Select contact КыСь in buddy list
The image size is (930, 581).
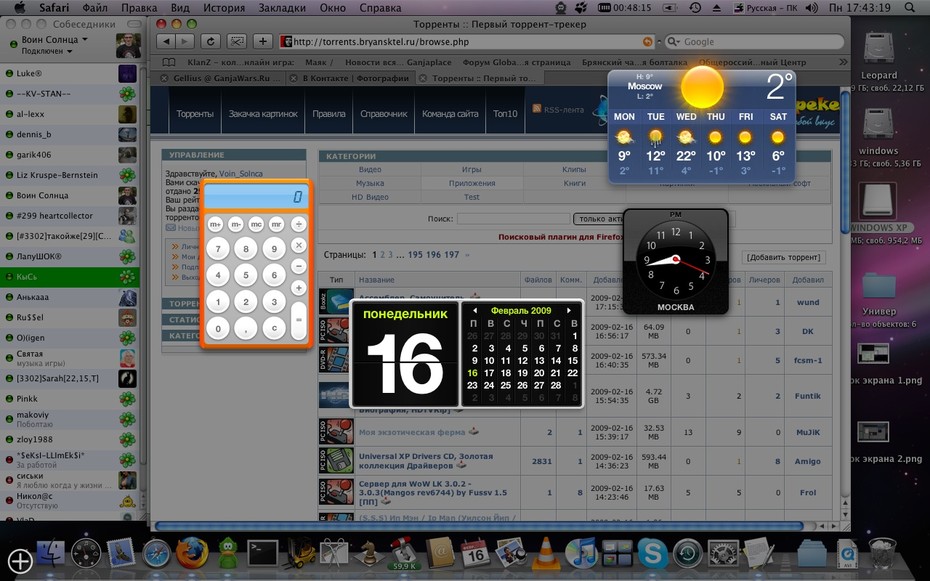(x=70, y=277)
